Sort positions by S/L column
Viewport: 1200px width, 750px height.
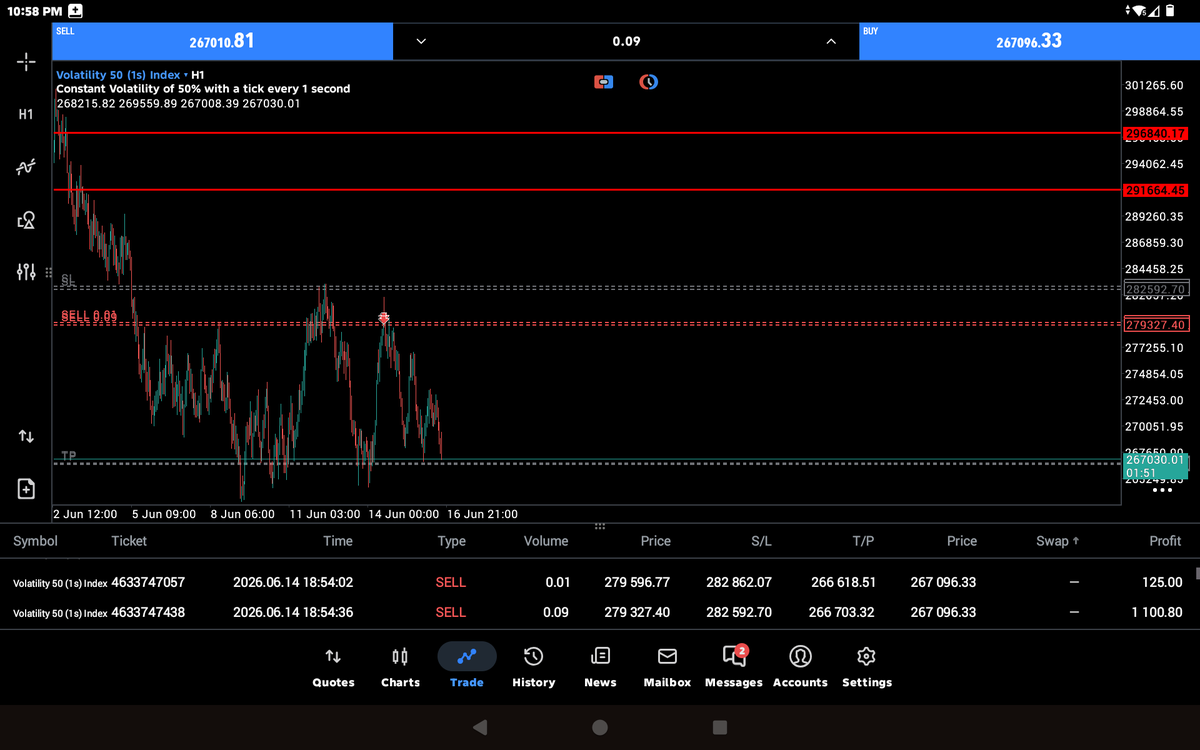[761, 541]
